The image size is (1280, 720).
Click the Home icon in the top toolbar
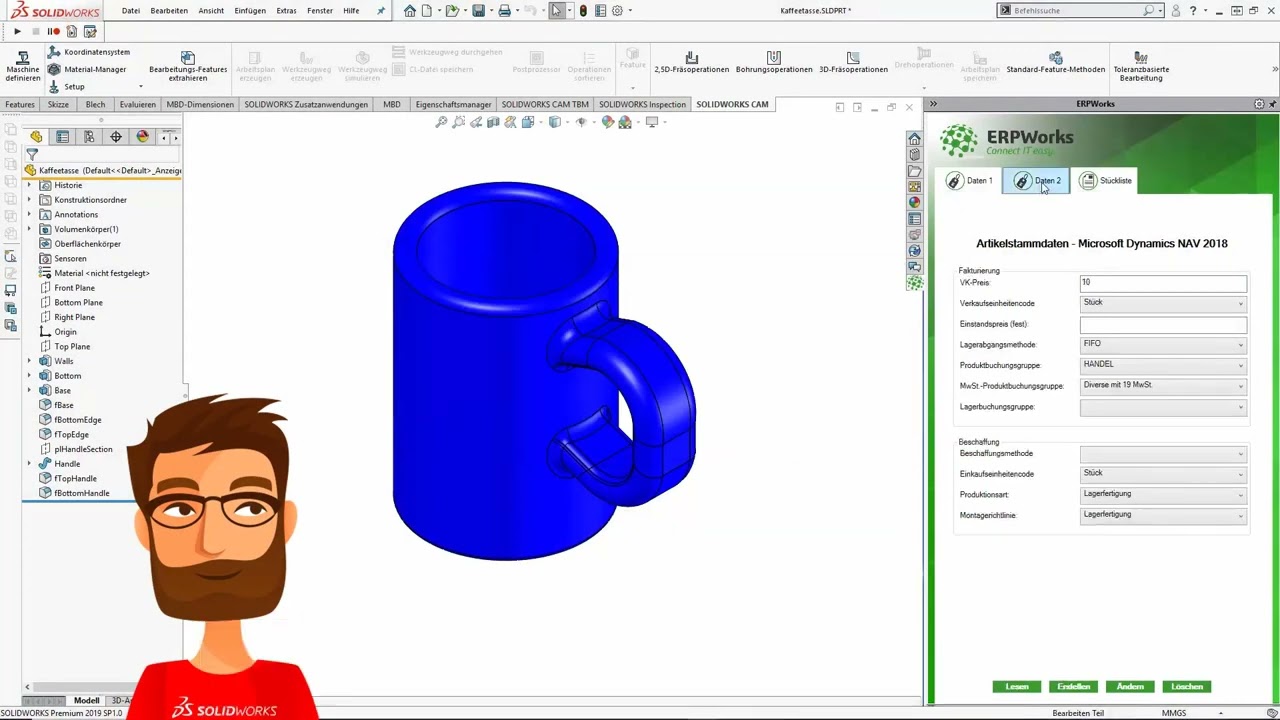410,11
